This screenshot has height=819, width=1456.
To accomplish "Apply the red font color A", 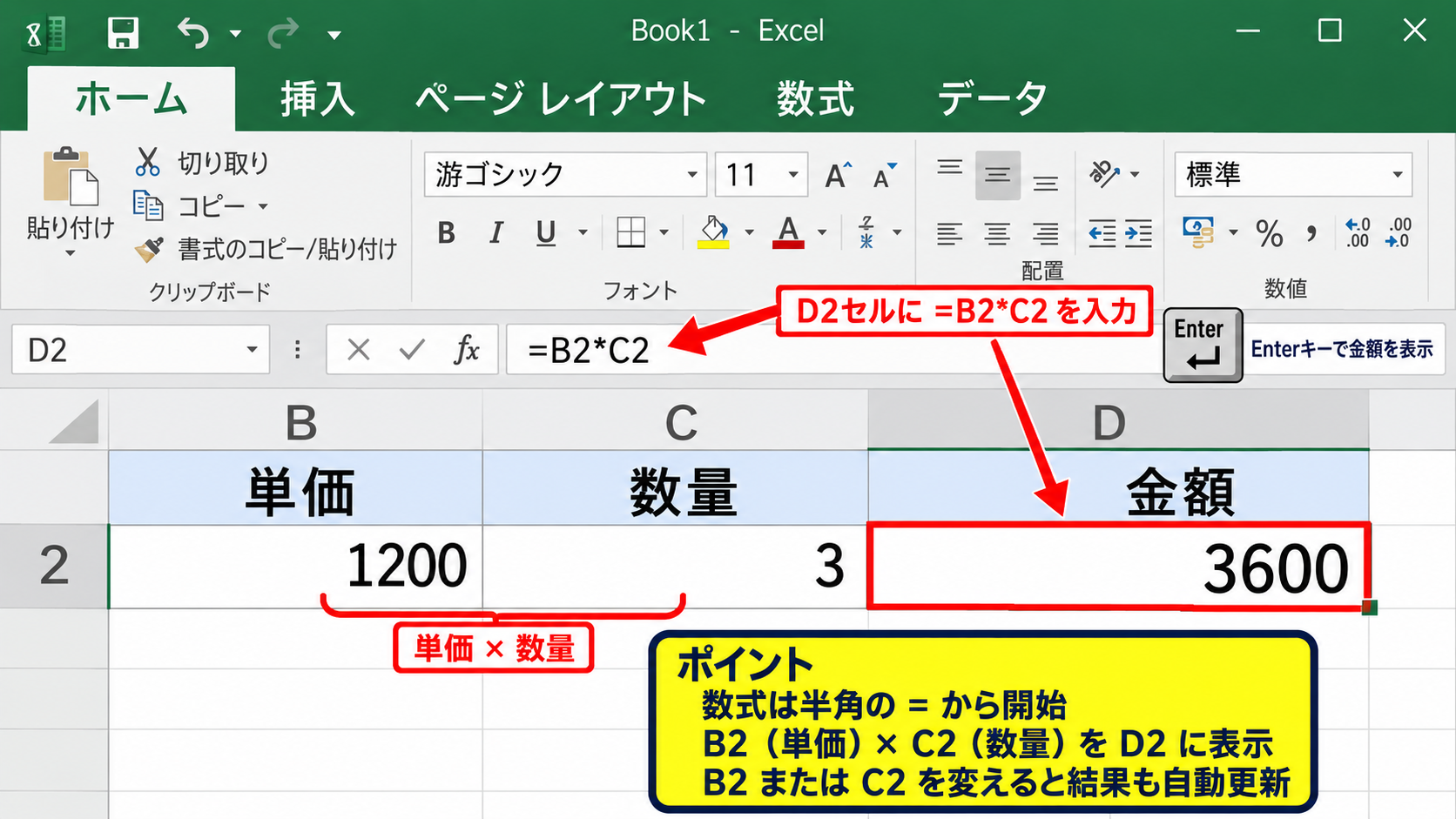I will coord(788,232).
